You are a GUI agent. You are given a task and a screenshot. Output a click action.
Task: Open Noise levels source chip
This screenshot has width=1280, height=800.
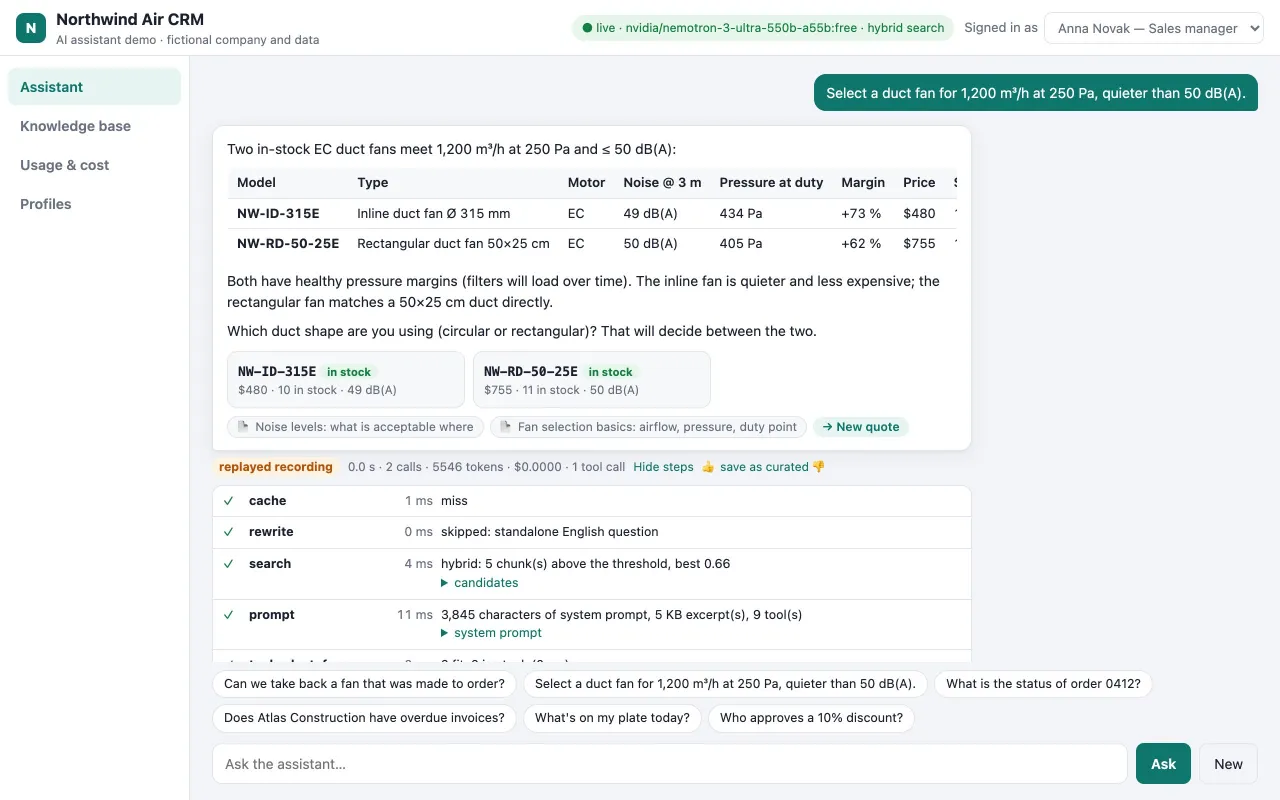pyautogui.click(x=356, y=427)
